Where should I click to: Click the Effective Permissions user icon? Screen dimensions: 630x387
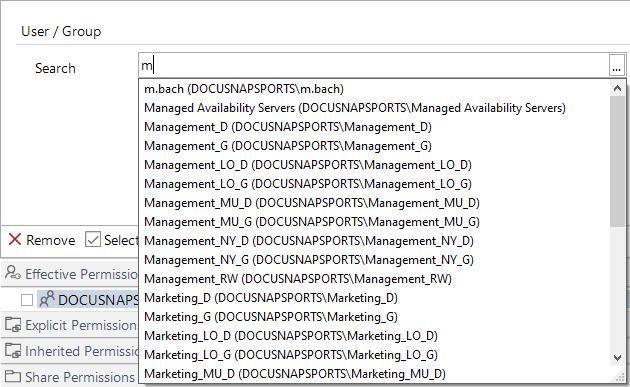click(x=13, y=273)
